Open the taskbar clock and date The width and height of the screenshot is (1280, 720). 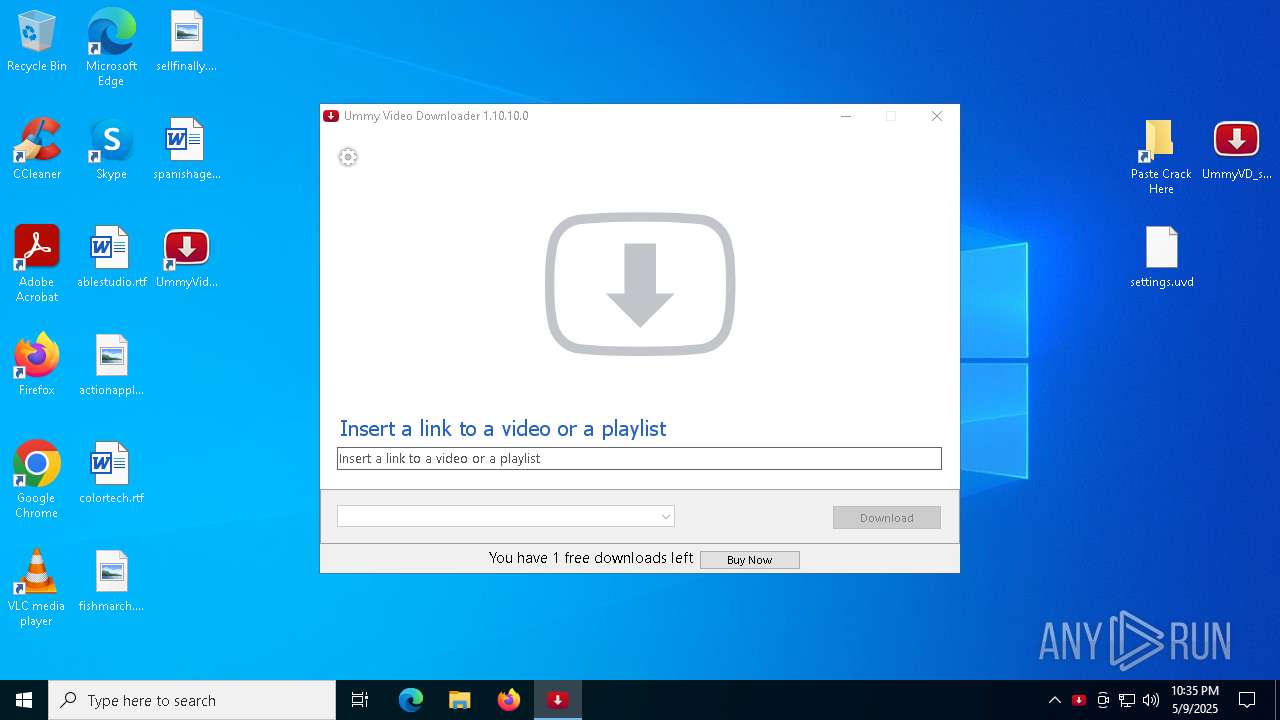tap(1194, 700)
